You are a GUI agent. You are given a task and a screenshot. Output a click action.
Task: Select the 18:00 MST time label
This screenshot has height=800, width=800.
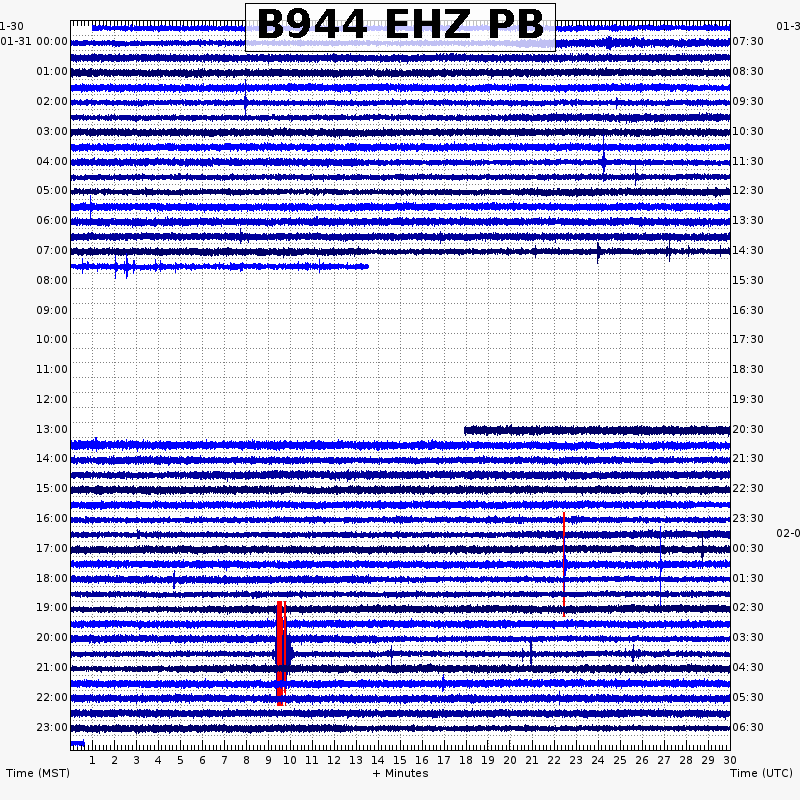point(52,578)
